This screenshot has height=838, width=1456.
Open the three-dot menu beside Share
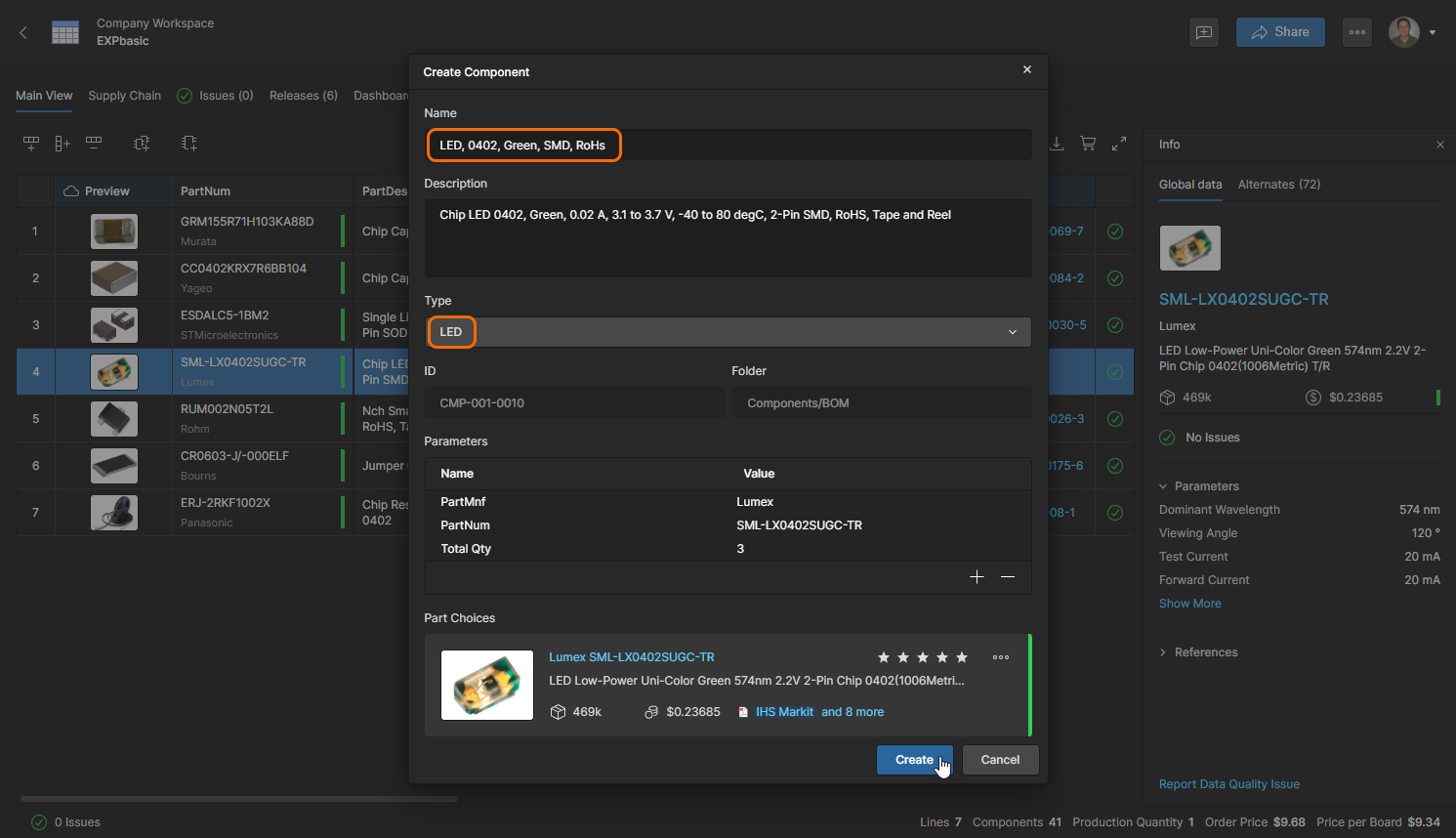coord(1356,32)
